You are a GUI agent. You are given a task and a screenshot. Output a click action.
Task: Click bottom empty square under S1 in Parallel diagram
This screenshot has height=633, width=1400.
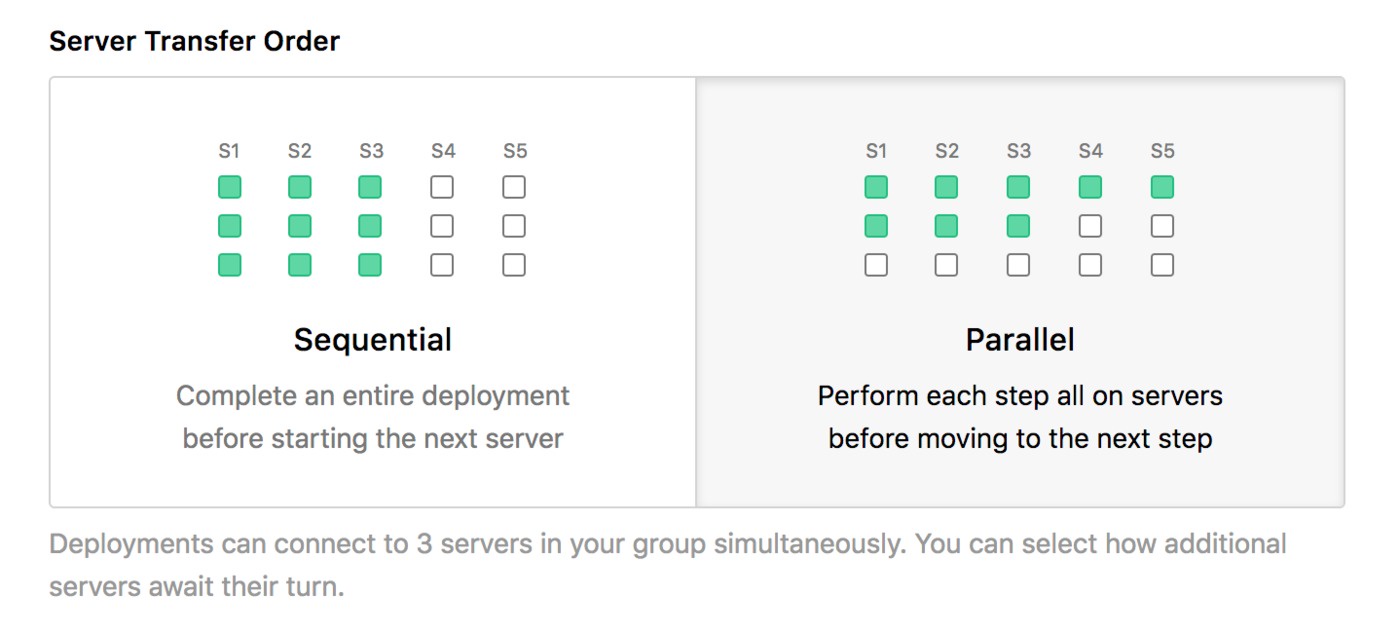click(x=876, y=265)
